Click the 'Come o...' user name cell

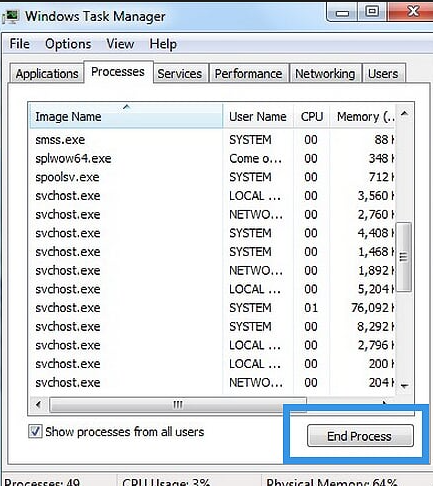pos(255,158)
